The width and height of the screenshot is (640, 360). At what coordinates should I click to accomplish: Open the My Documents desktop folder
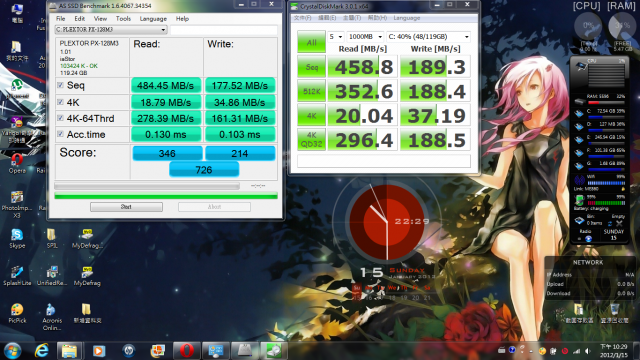click(x=17, y=51)
